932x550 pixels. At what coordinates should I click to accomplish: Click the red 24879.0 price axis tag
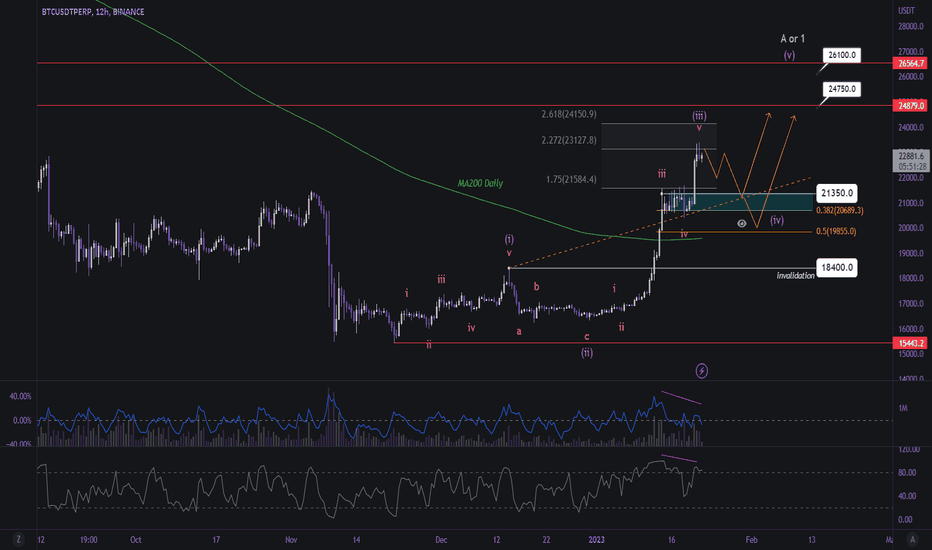click(911, 106)
